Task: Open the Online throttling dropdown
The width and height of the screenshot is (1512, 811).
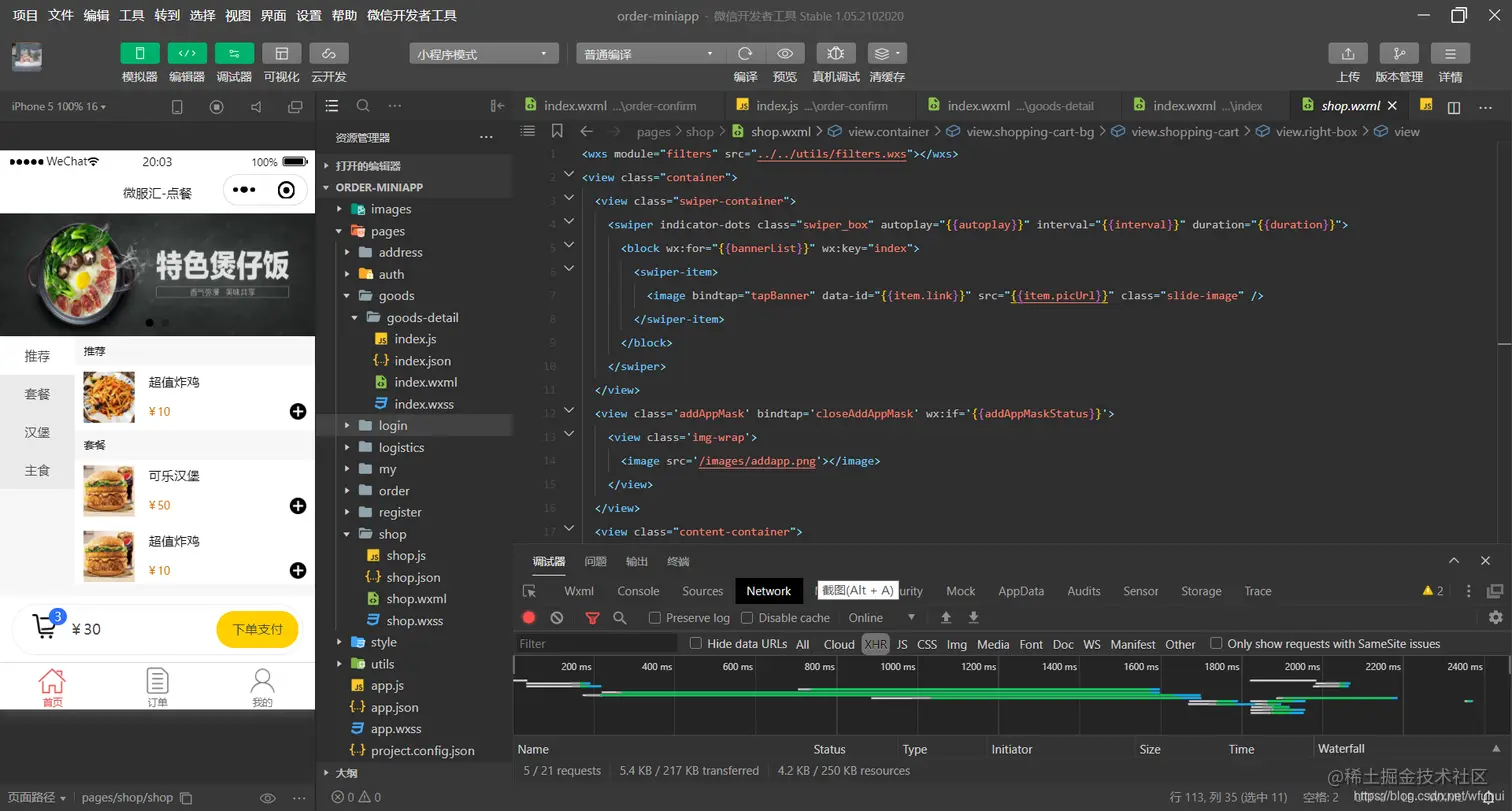Action: point(882,618)
